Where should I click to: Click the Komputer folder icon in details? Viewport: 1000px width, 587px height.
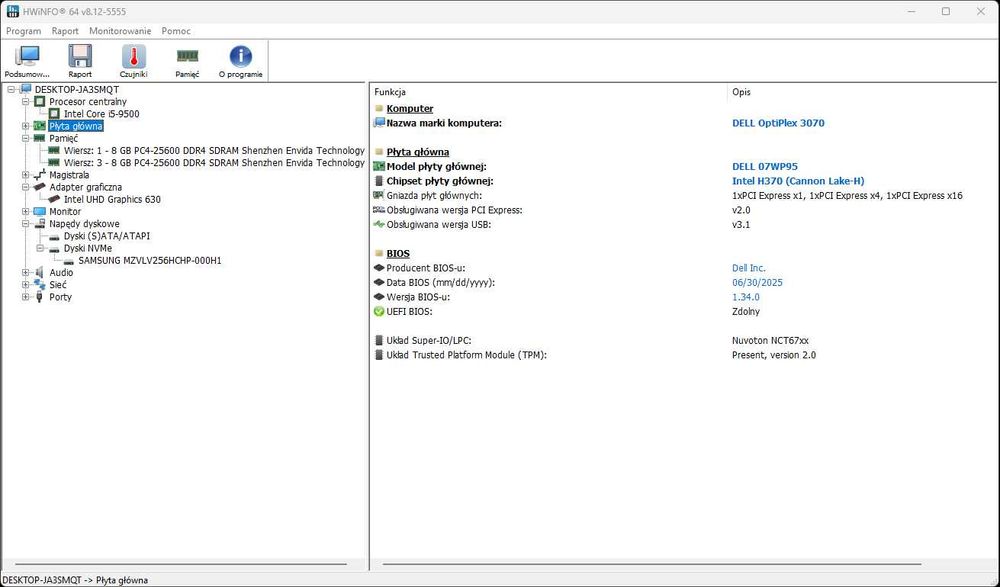tap(379, 108)
